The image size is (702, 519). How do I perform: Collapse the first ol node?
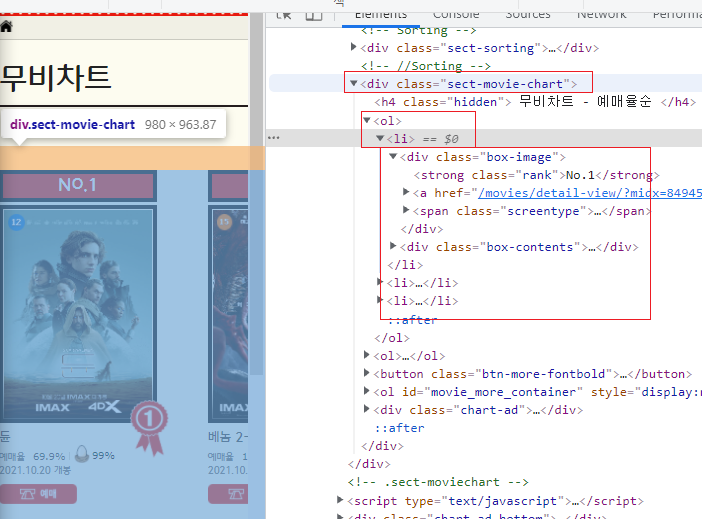click(x=367, y=120)
